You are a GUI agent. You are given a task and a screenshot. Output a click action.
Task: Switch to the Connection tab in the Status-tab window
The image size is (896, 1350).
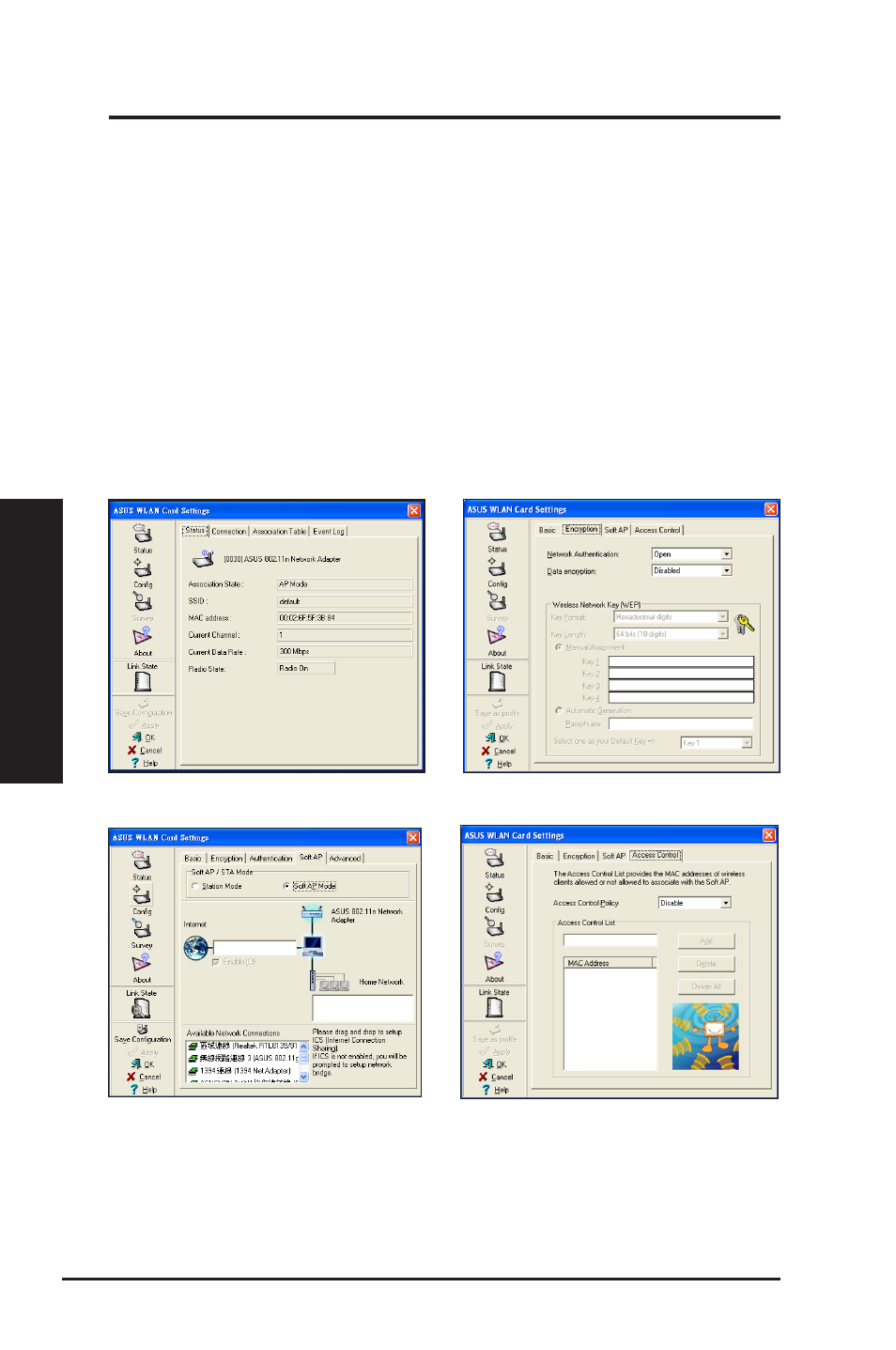(x=228, y=532)
